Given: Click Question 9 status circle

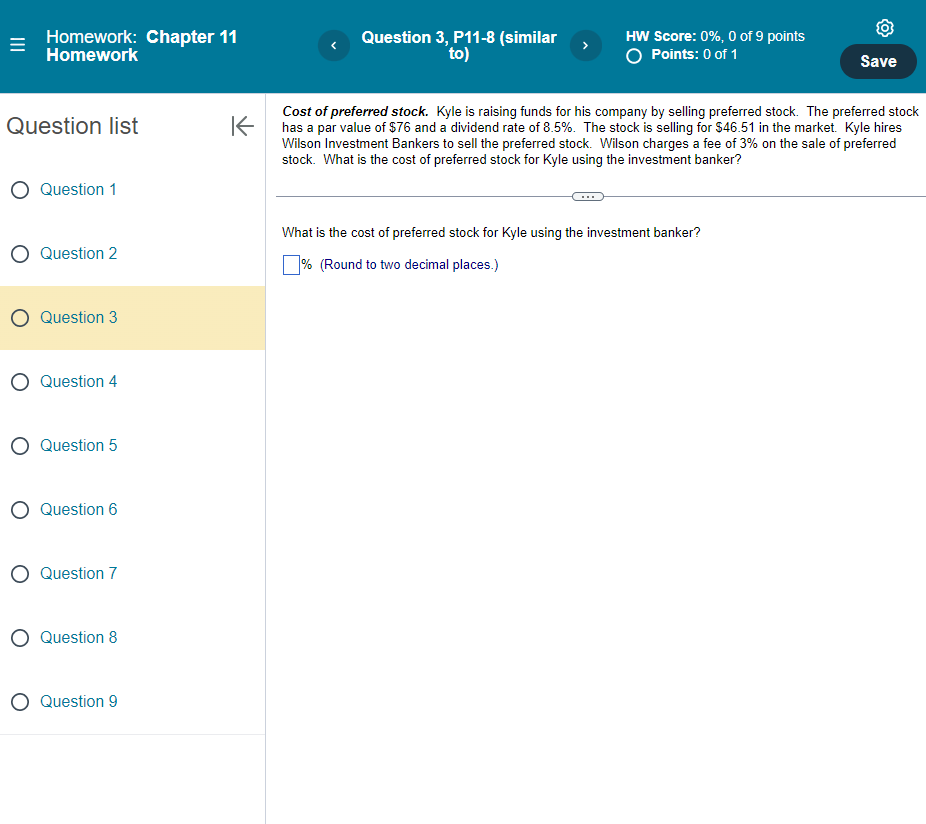Looking at the screenshot, I should (x=20, y=702).
